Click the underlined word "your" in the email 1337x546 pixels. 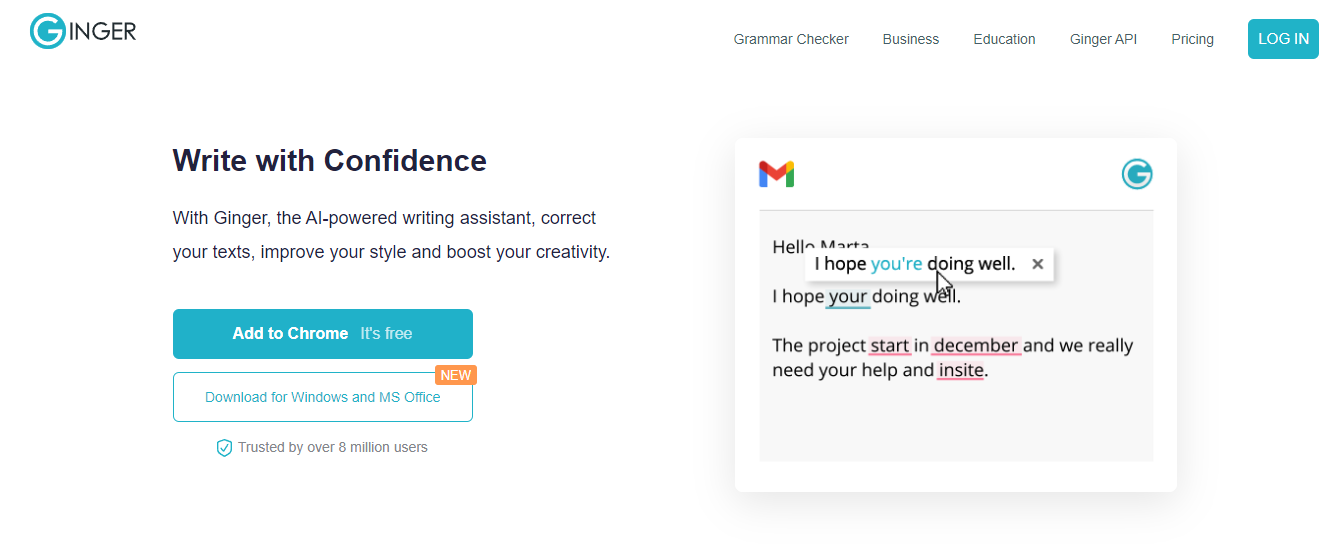(848, 296)
